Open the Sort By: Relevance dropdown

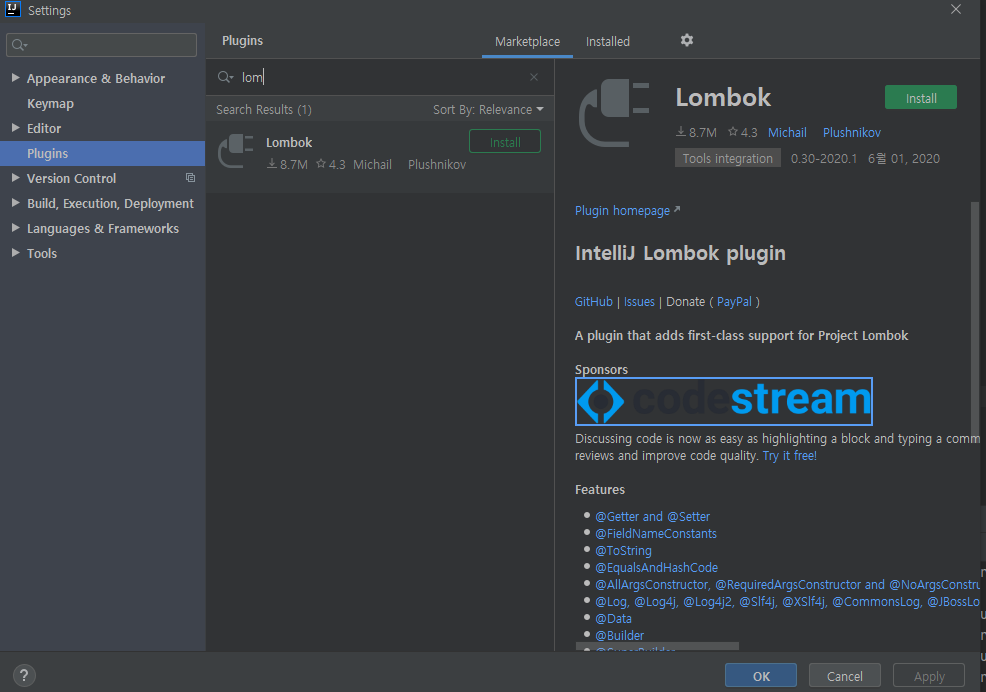488,109
